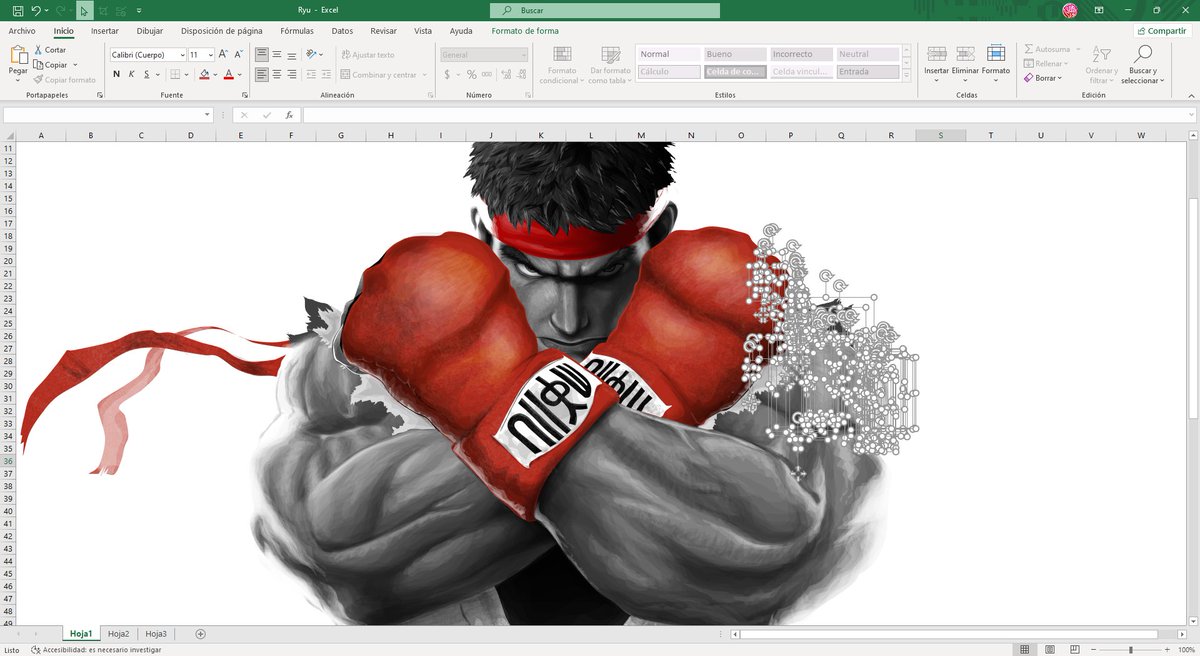Viewport: 1200px width, 656px height.
Task: Apply the red font color
Action: 228,74
